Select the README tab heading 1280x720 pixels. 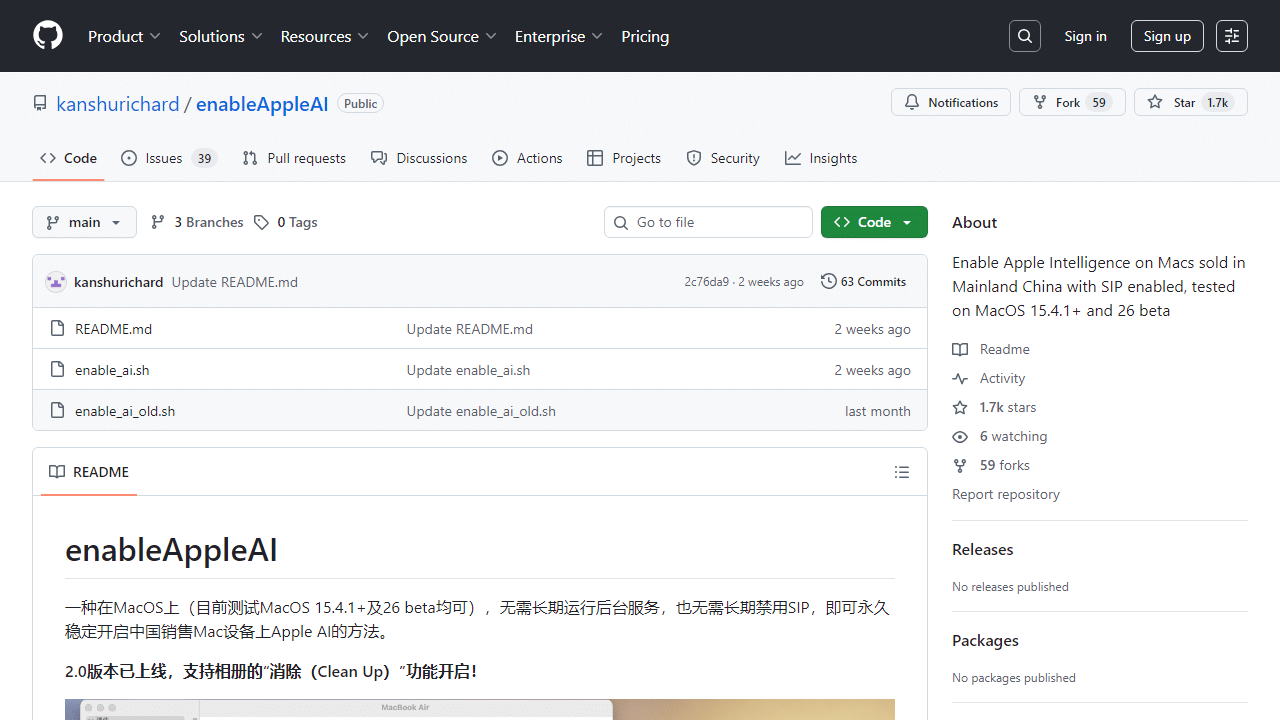pos(89,472)
